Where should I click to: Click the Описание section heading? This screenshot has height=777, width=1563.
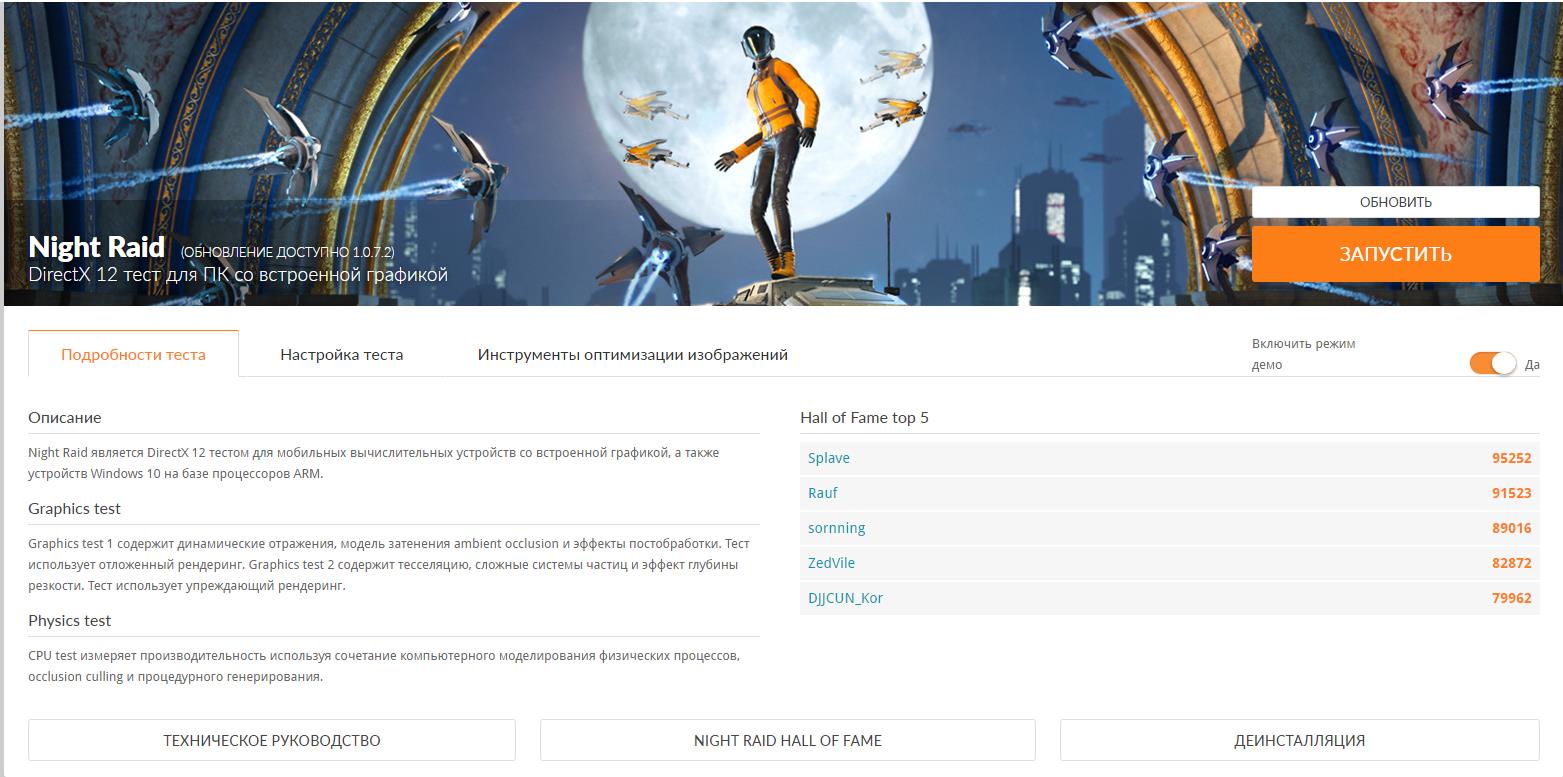65,418
